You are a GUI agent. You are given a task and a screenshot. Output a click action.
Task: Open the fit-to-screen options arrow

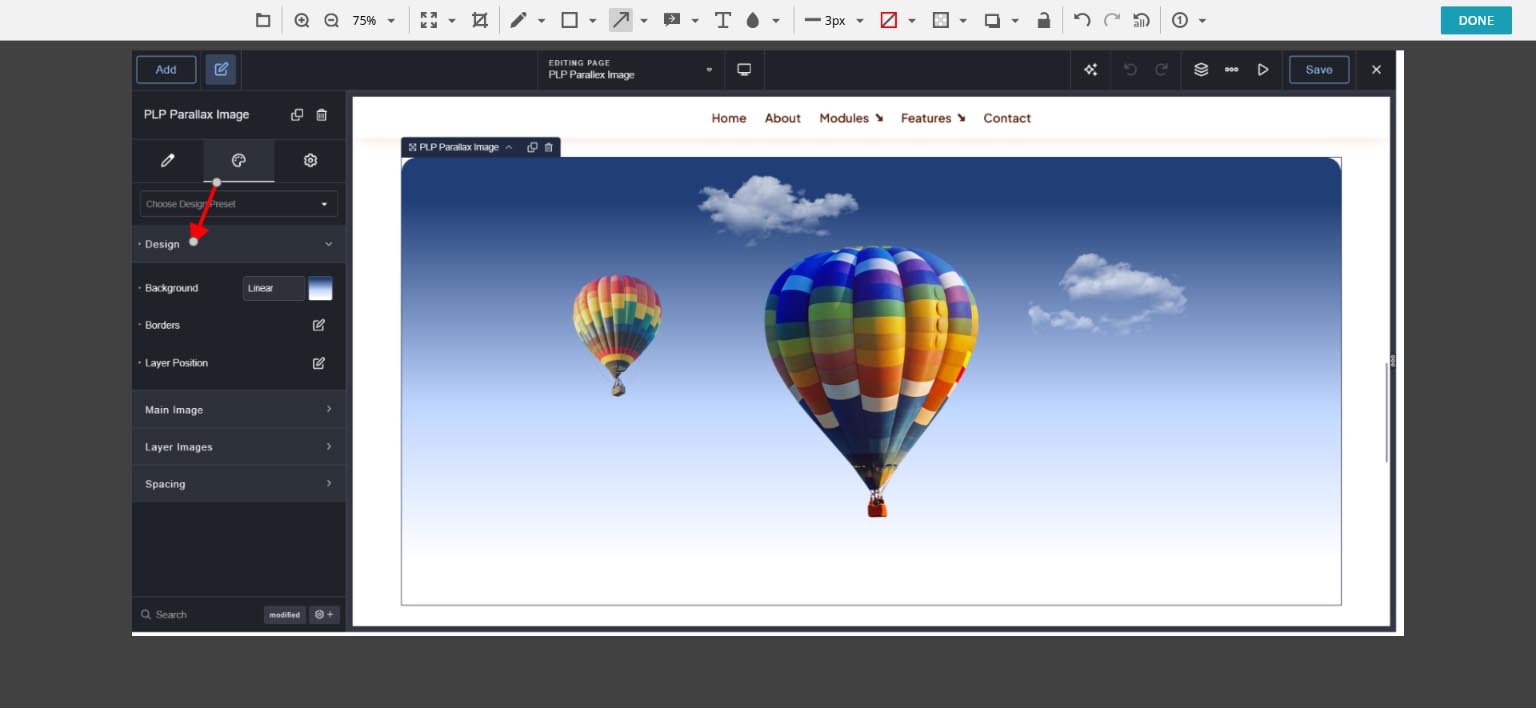pos(452,20)
